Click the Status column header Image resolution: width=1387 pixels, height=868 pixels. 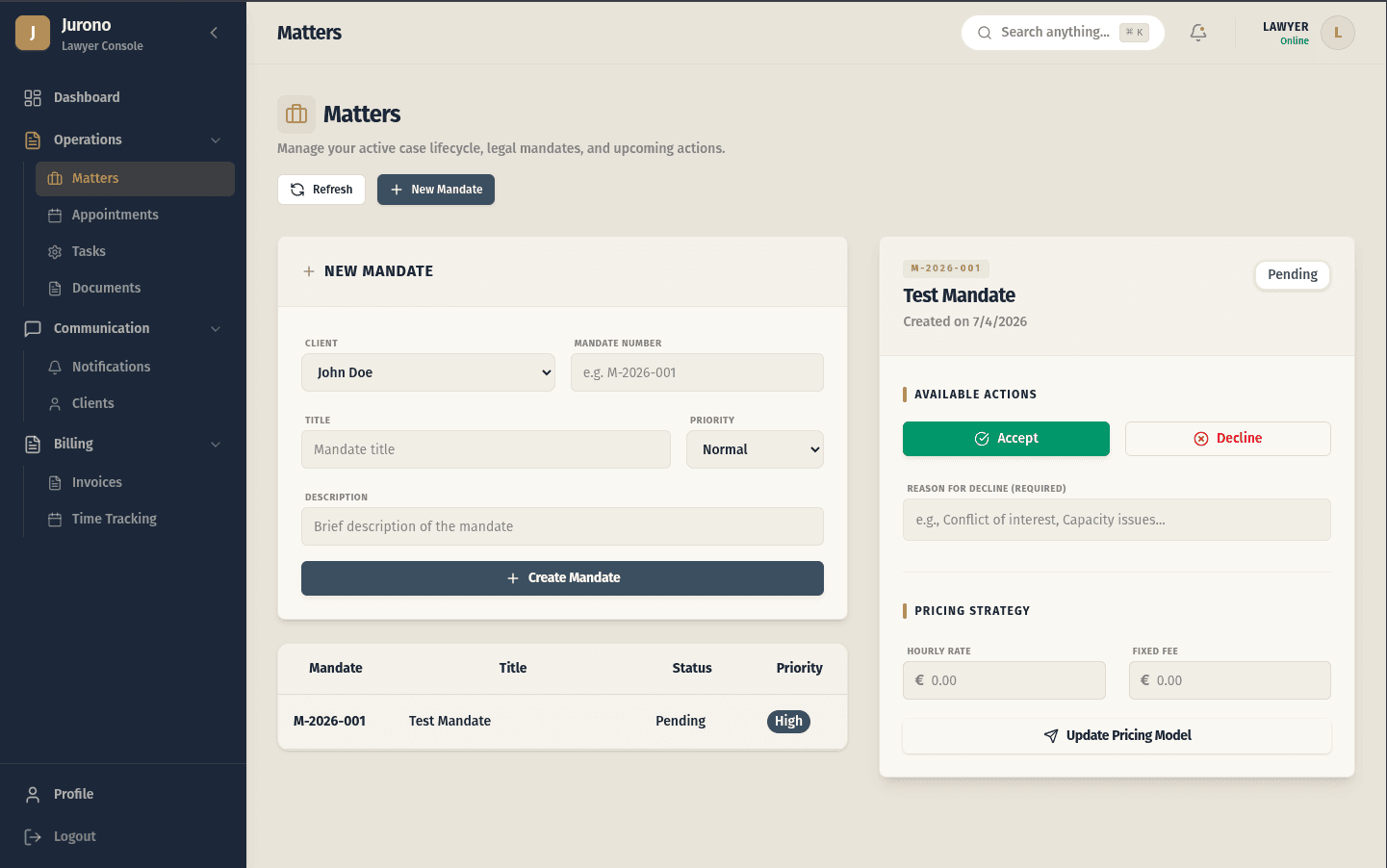pyautogui.click(x=692, y=668)
